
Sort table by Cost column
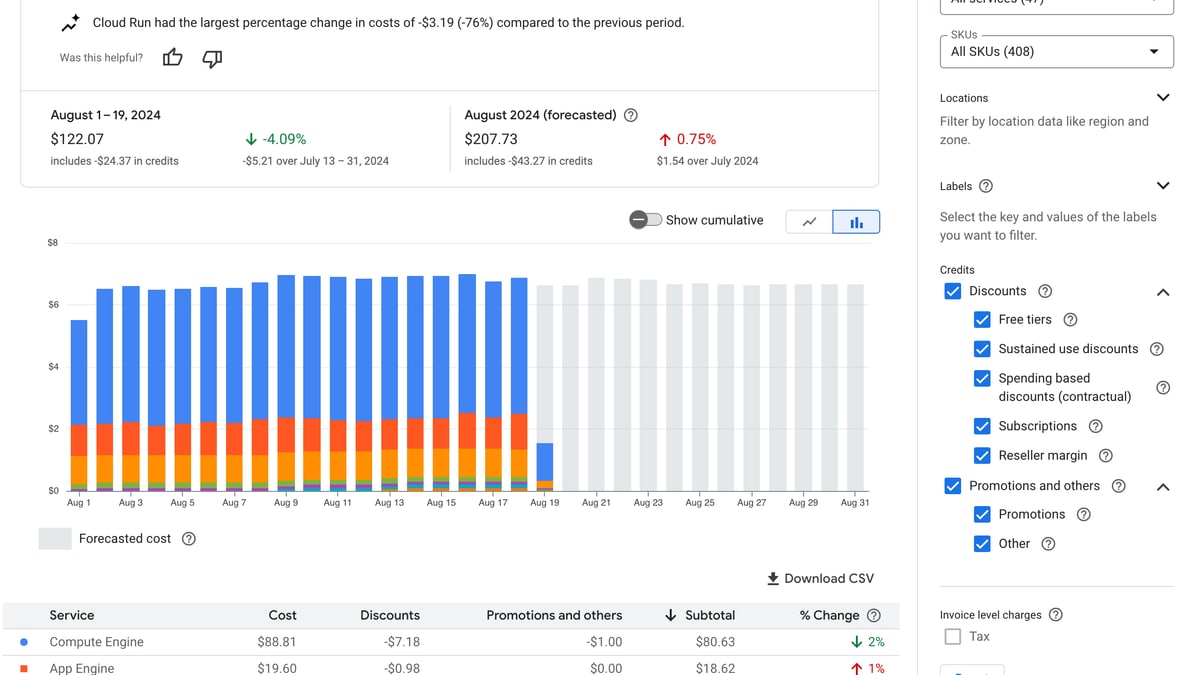pyautogui.click(x=282, y=616)
